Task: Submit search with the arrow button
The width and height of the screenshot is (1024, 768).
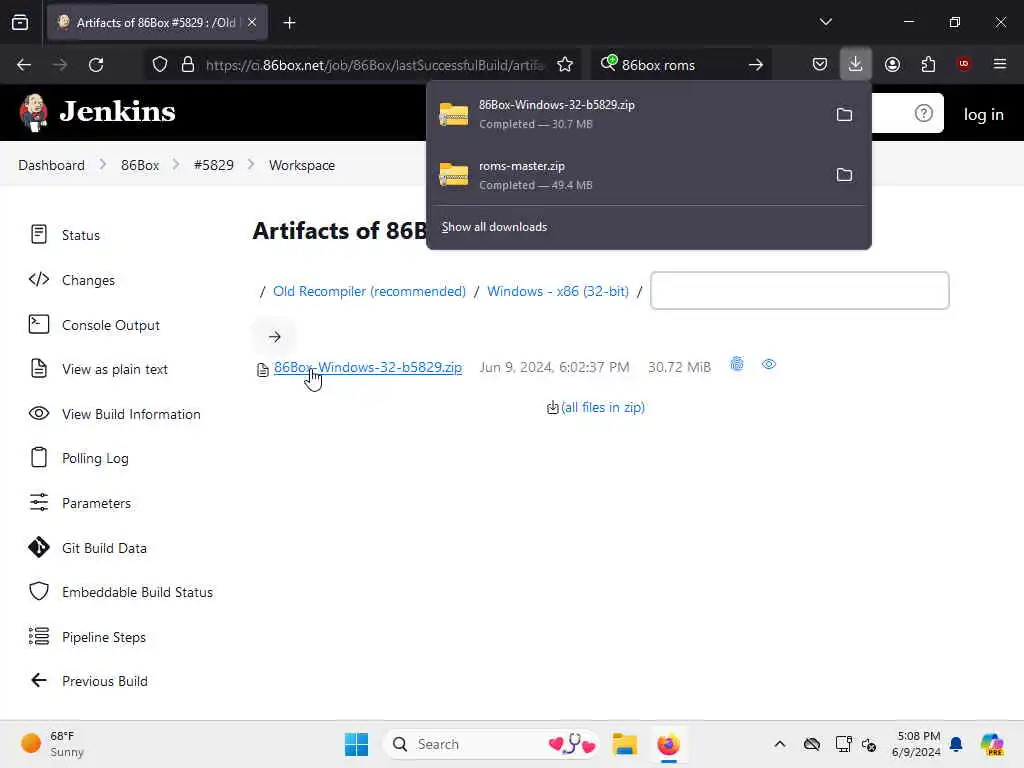Action: [756, 65]
